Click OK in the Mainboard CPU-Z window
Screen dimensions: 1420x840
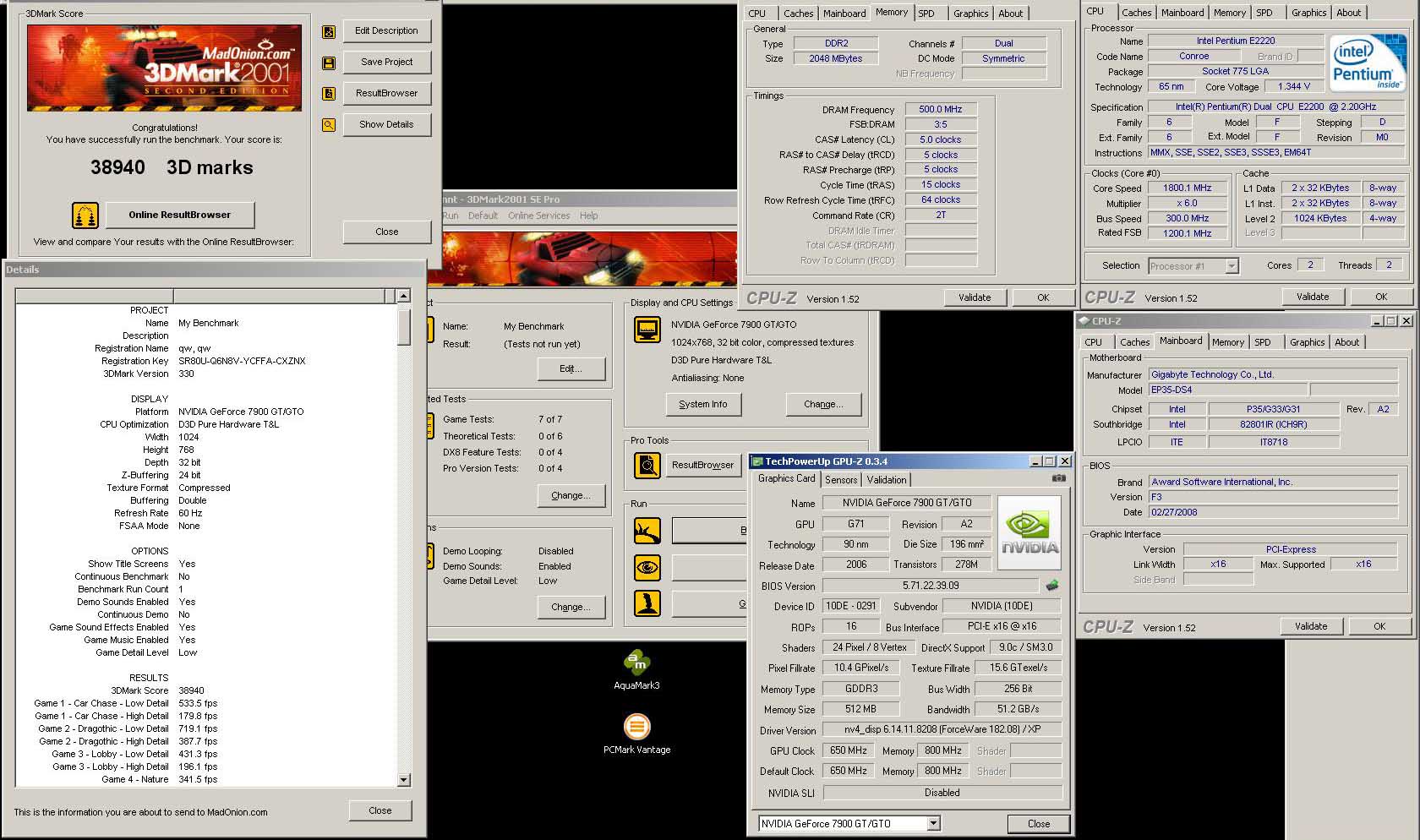pos(1379,626)
